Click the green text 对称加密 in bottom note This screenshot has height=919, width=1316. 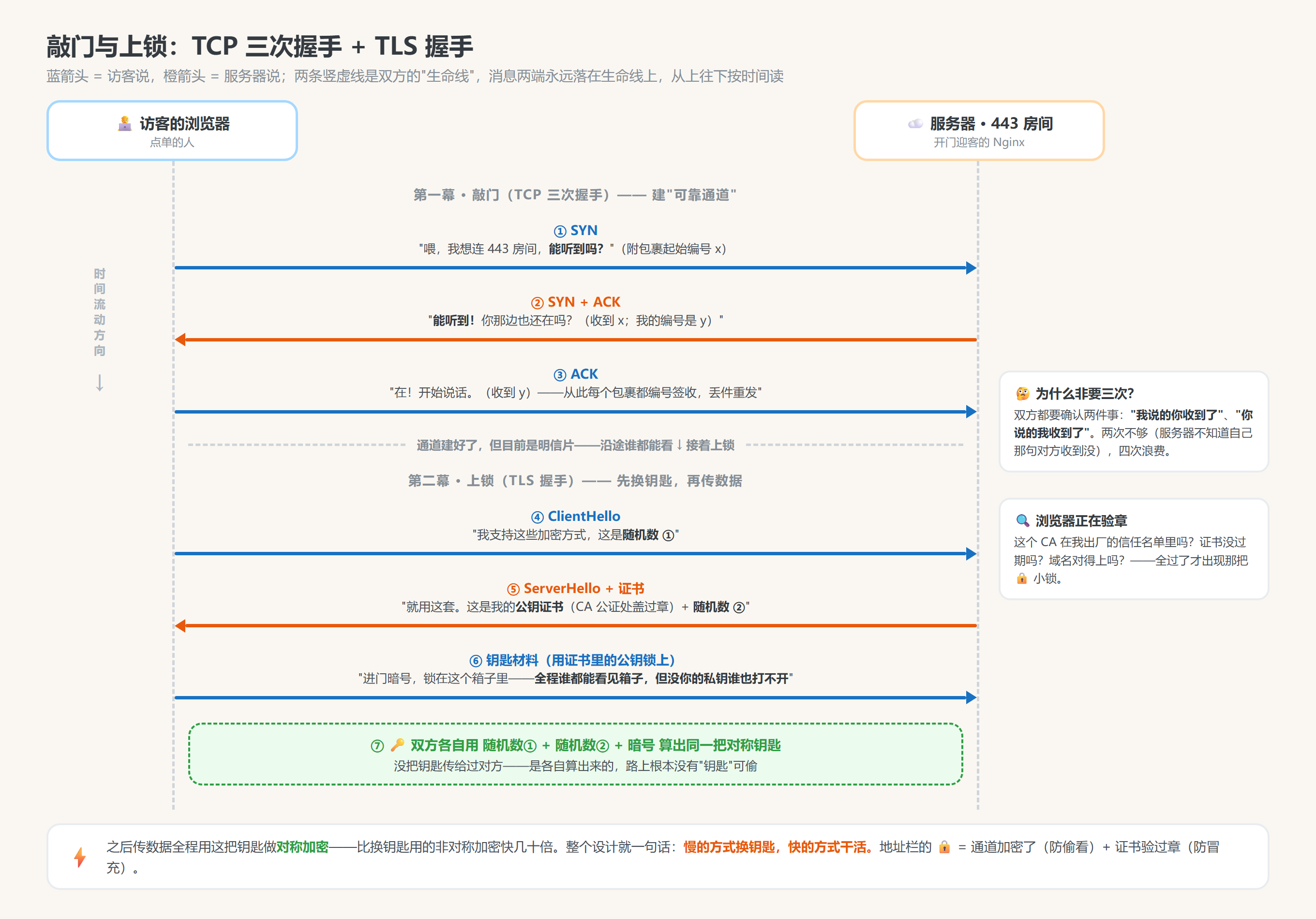pyautogui.click(x=303, y=847)
